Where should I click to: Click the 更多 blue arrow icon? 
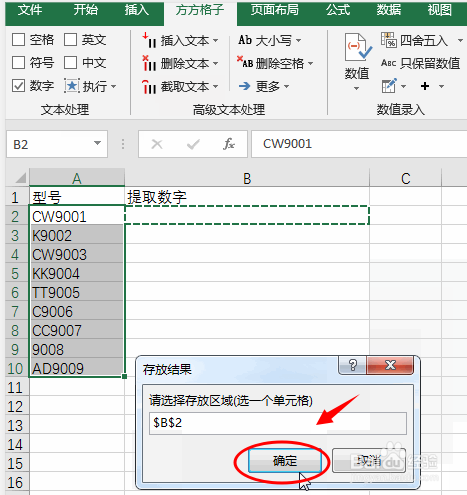tap(244, 86)
